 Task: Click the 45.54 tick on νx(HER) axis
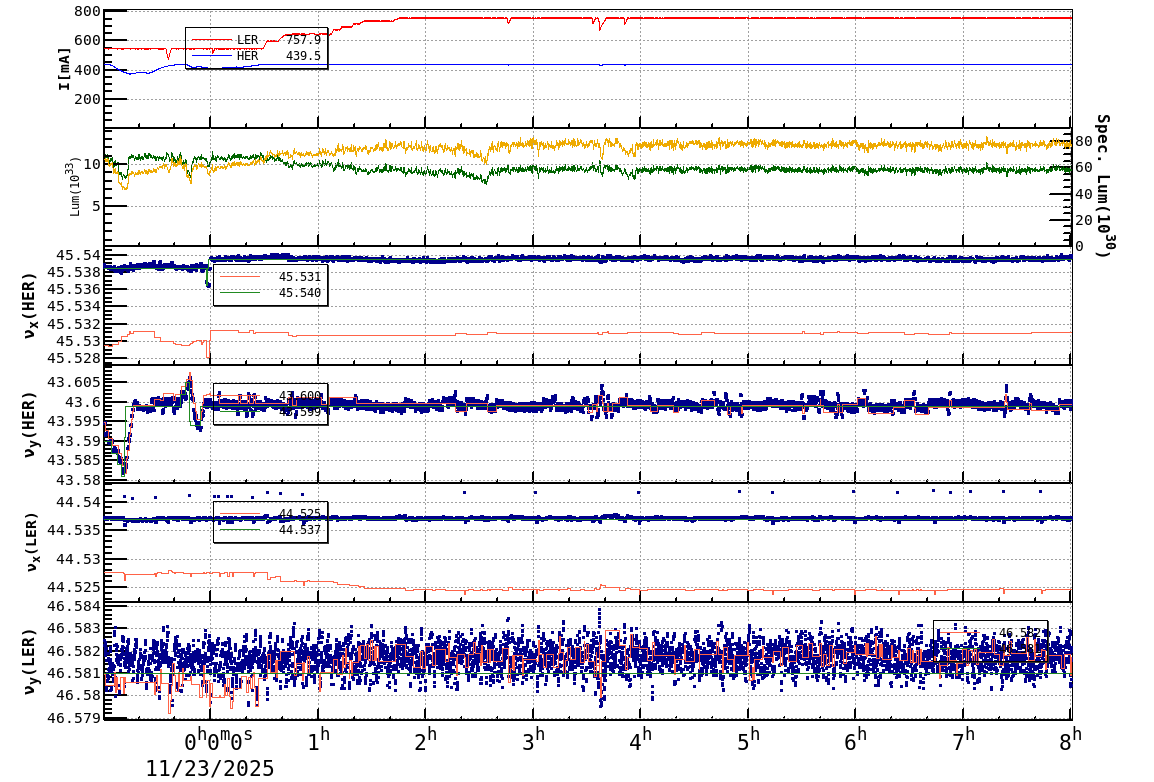(x=79, y=255)
